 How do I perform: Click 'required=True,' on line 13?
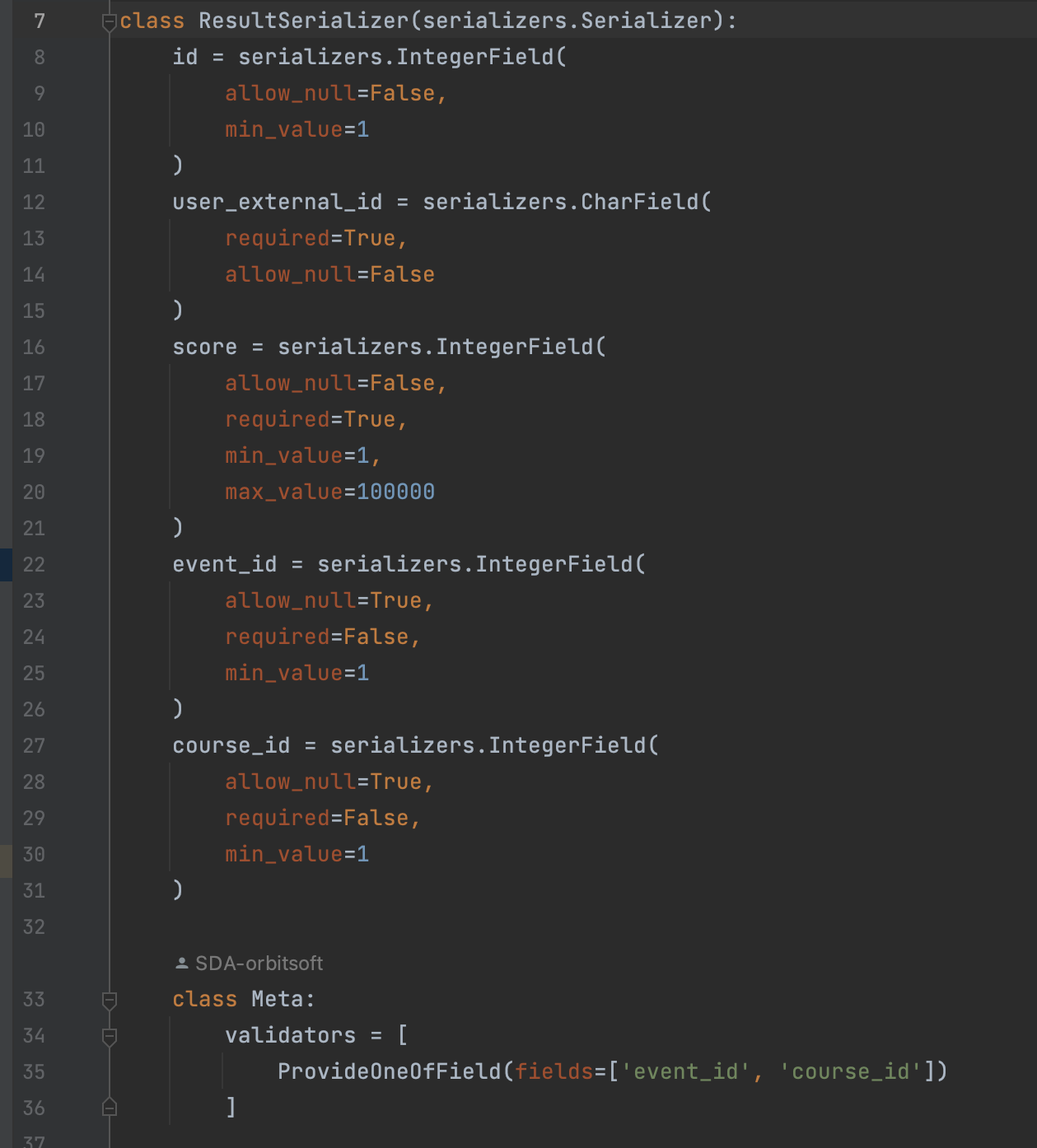click(317, 239)
